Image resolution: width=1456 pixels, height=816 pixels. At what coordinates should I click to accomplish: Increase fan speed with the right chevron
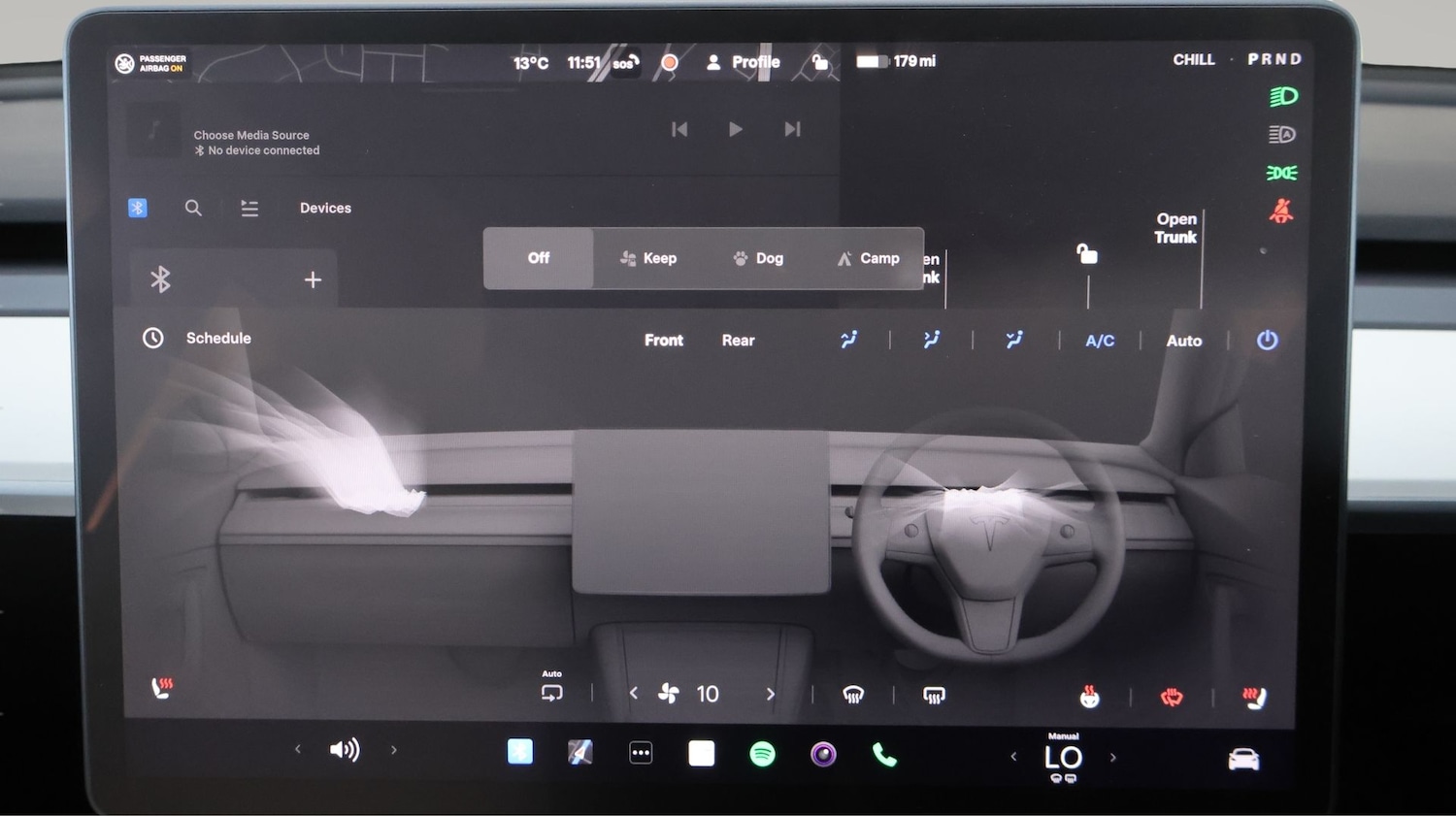[x=770, y=694]
